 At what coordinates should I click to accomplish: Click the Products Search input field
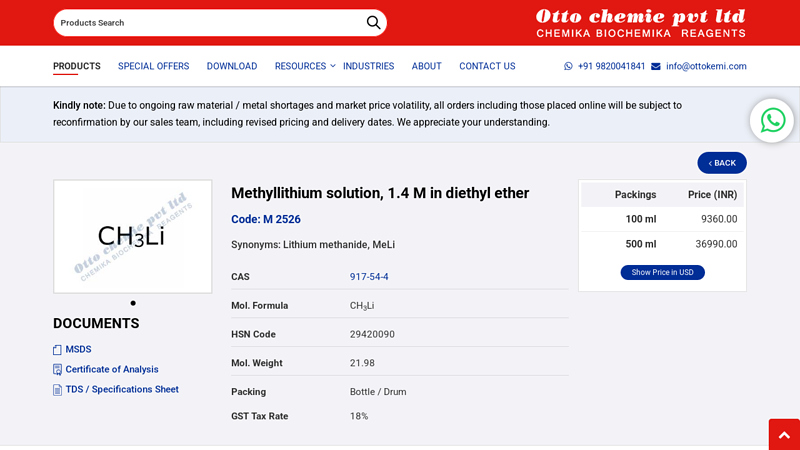point(205,23)
